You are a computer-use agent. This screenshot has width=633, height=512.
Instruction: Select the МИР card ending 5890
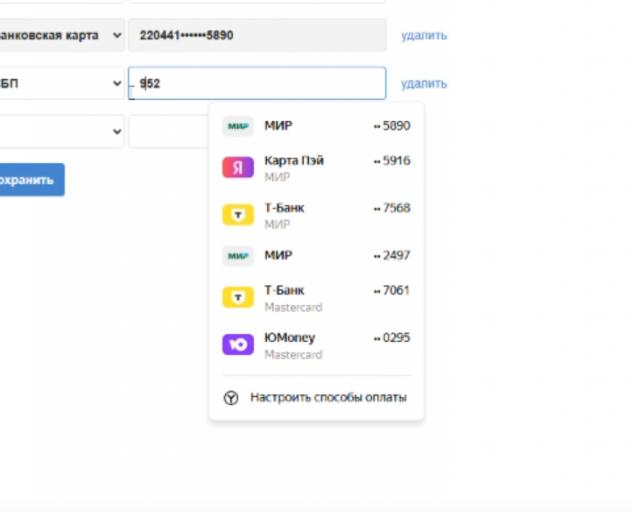pos(316,126)
